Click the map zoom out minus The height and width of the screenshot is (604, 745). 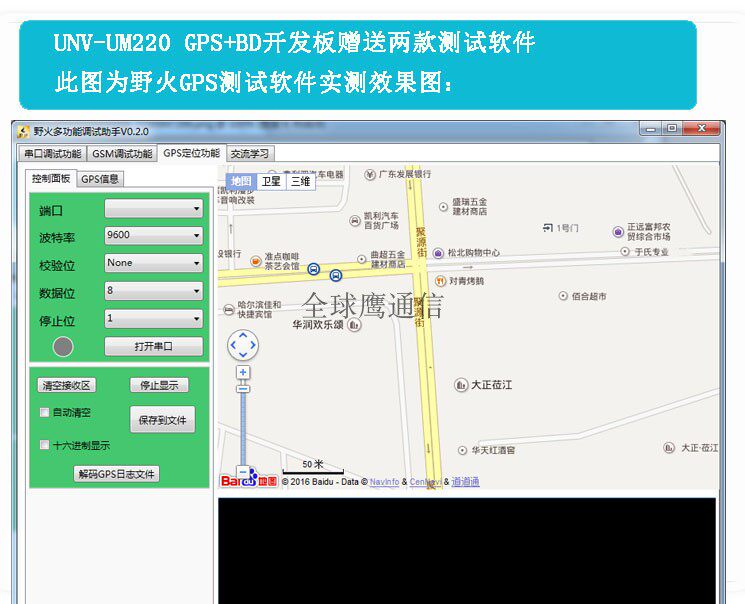(243, 472)
